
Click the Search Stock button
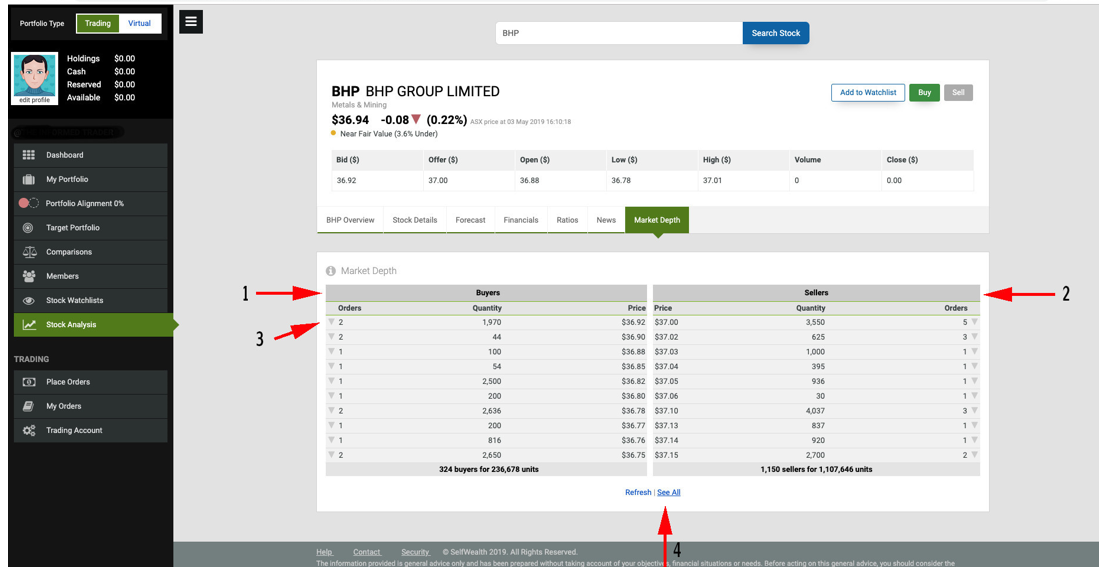point(776,33)
